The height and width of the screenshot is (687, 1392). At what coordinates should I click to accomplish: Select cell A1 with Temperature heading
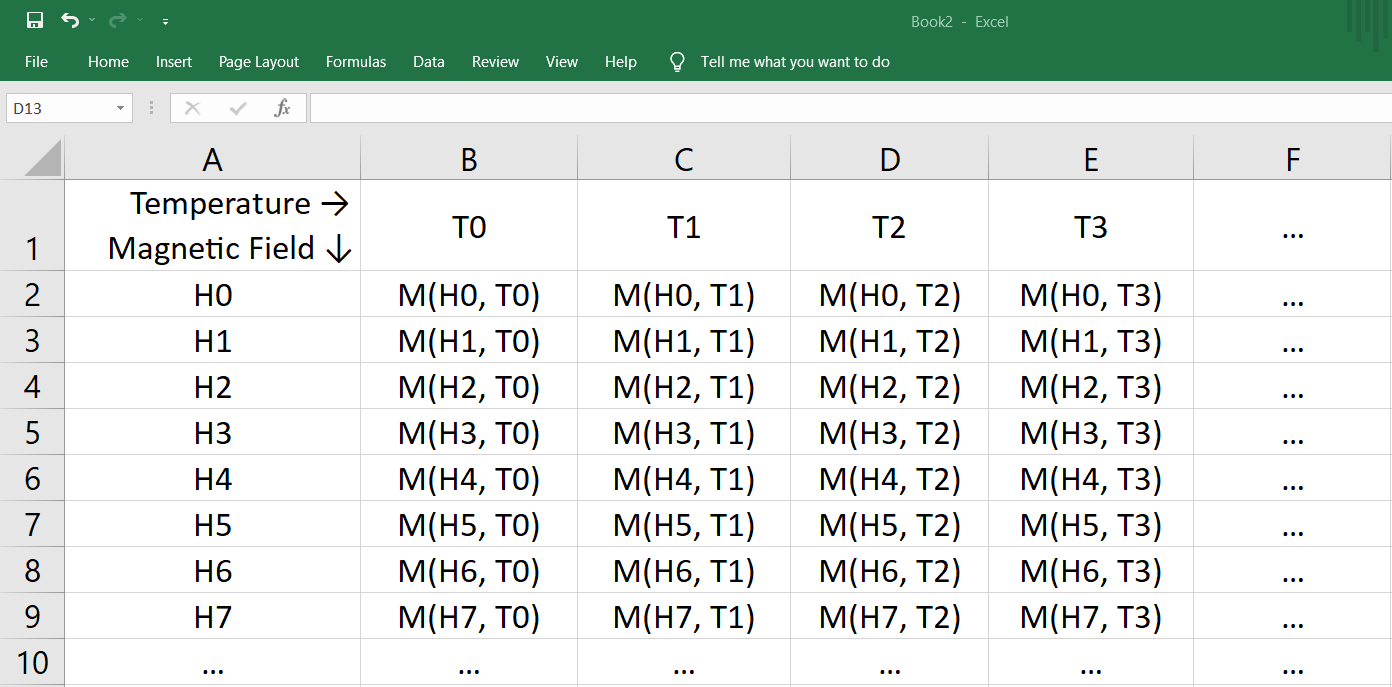[212, 225]
